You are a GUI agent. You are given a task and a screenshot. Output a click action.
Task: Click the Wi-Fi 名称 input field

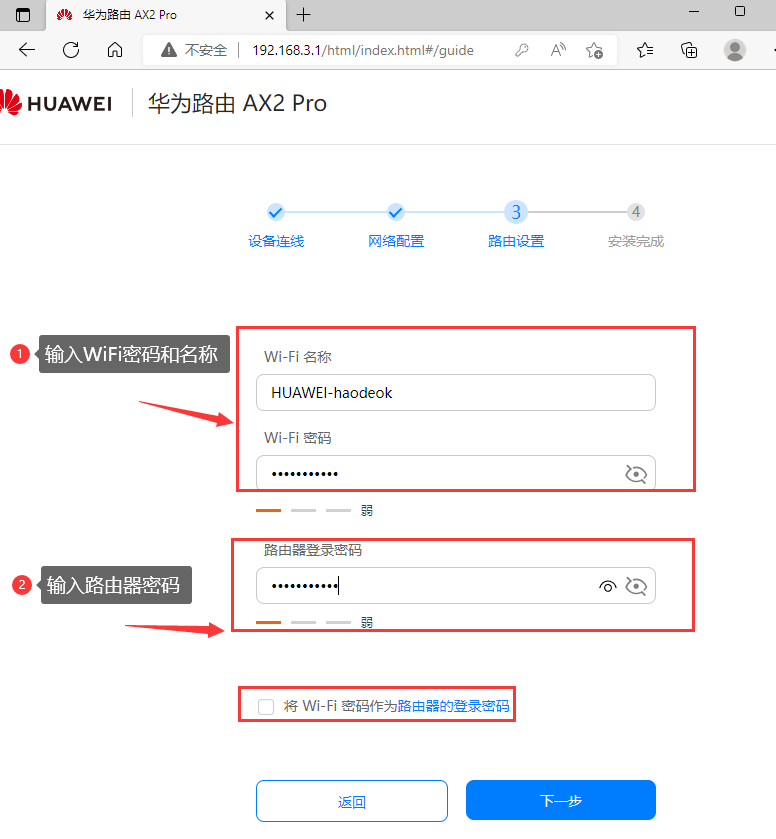pyautogui.click(x=456, y=393)
